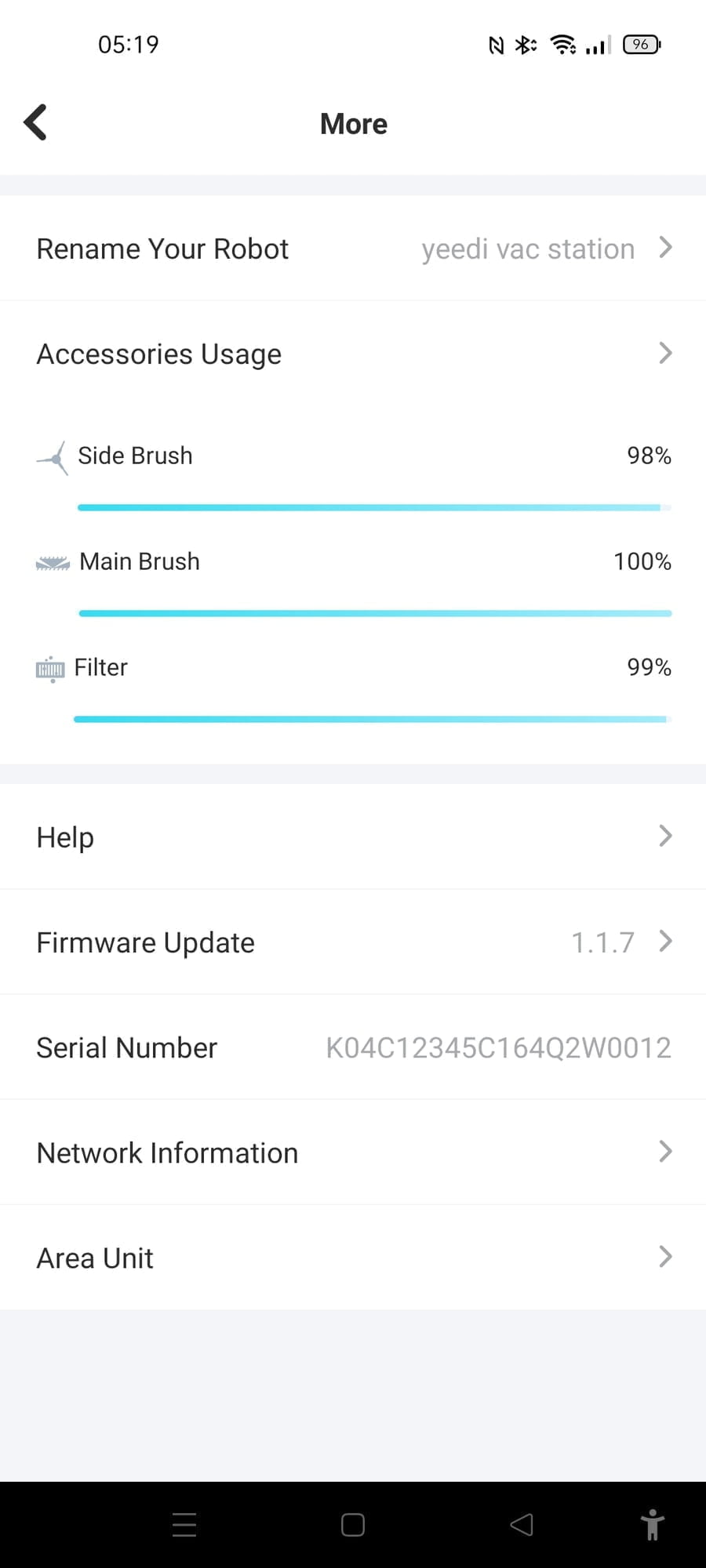
Task: Expand Accessories Usage chevron
Action: [x=665, y=354]
